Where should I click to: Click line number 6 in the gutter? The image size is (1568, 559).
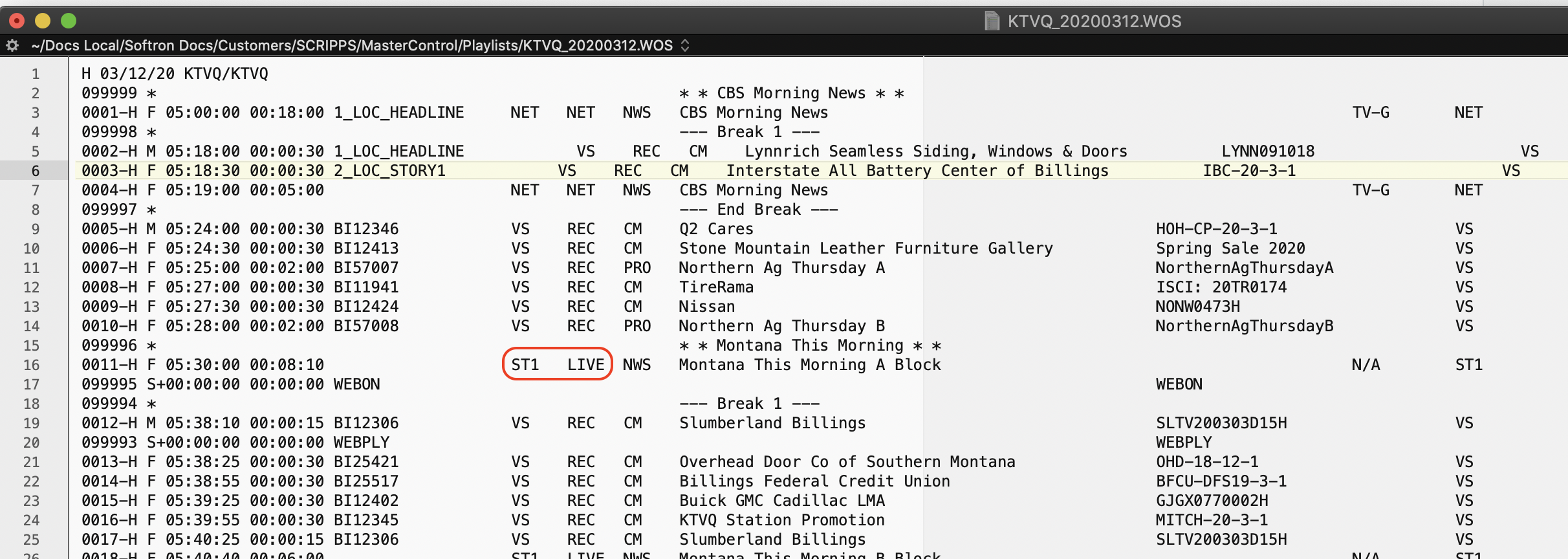pyautogui.click(x=36, y=171)
